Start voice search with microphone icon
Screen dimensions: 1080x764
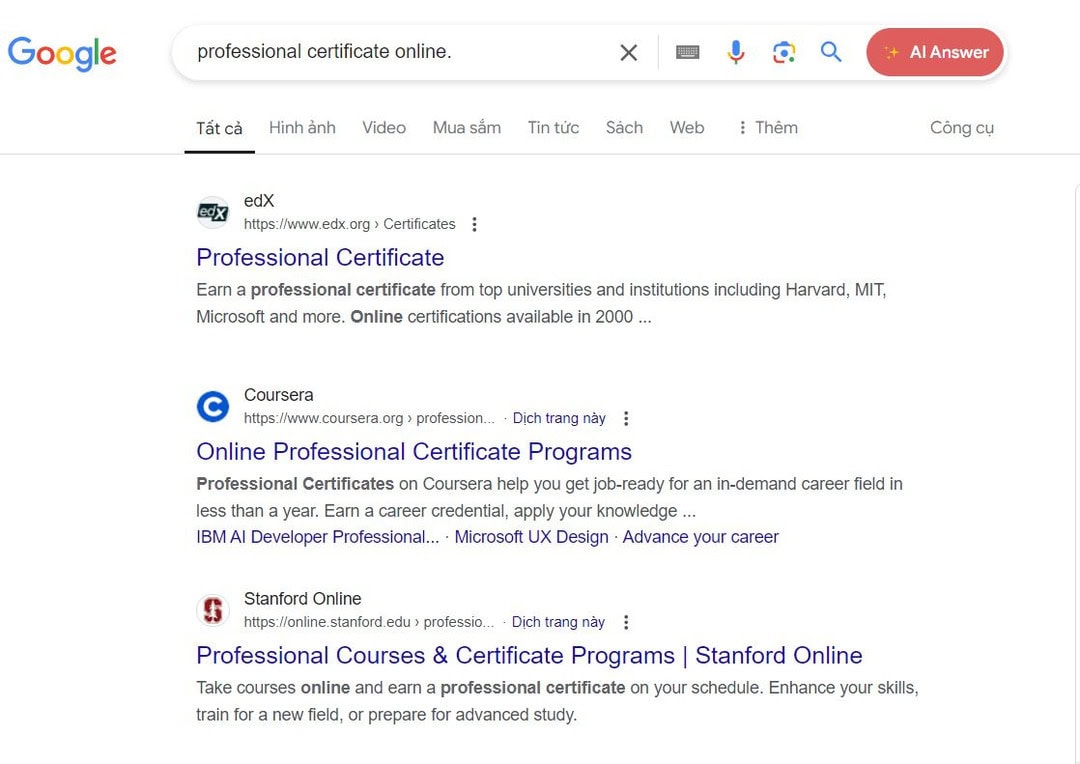736,52
